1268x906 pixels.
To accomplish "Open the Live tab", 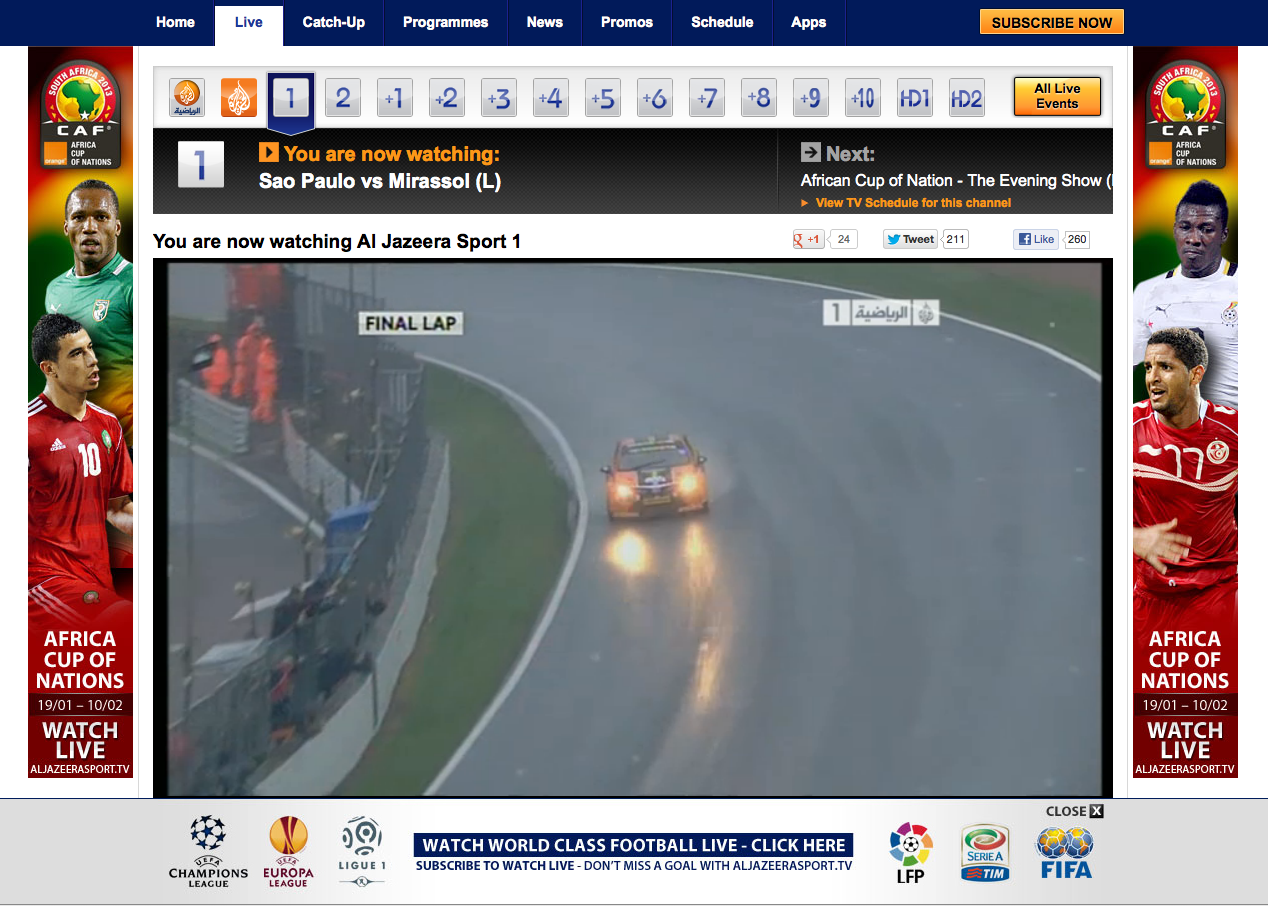I will click(249, 22).
